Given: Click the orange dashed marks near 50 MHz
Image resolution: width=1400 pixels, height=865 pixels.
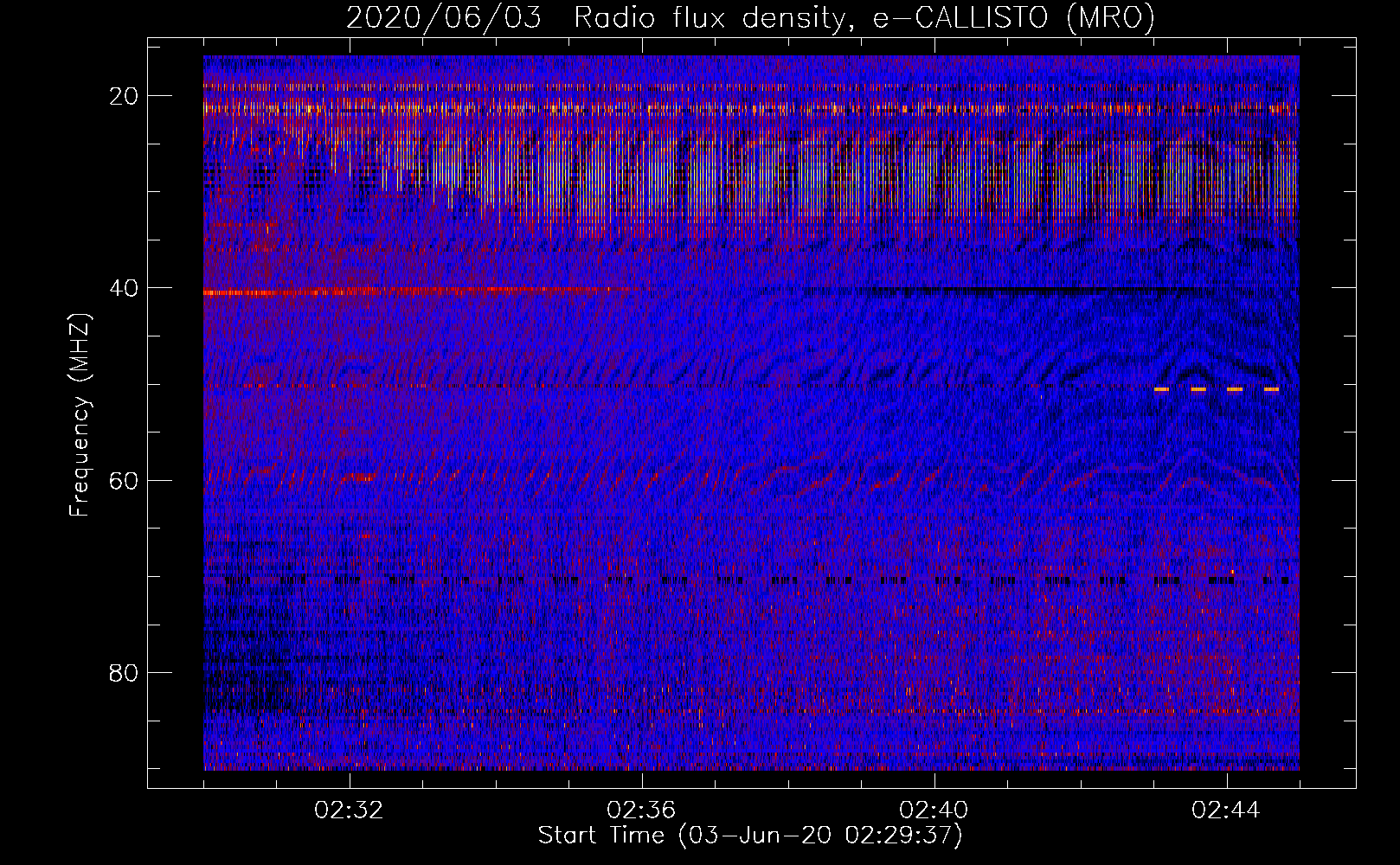Looking at the screenshot, I should (1217, 389).
